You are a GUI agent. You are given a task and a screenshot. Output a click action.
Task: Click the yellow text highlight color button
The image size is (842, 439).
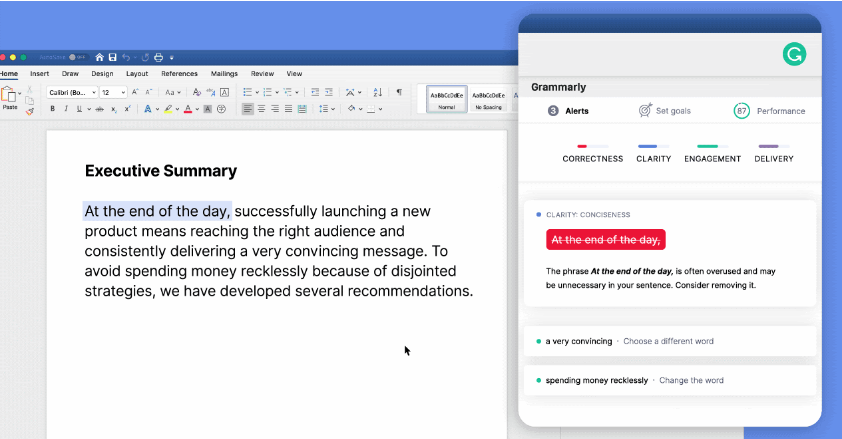coord(169,109)
